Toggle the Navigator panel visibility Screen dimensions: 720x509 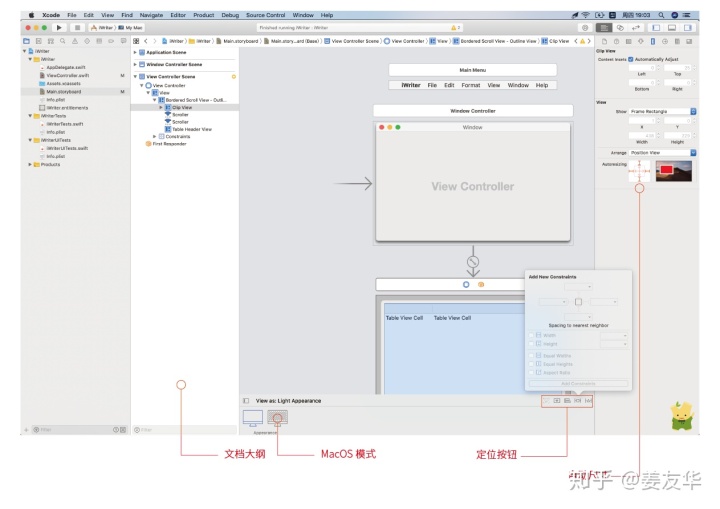click(x=656, y=28)
